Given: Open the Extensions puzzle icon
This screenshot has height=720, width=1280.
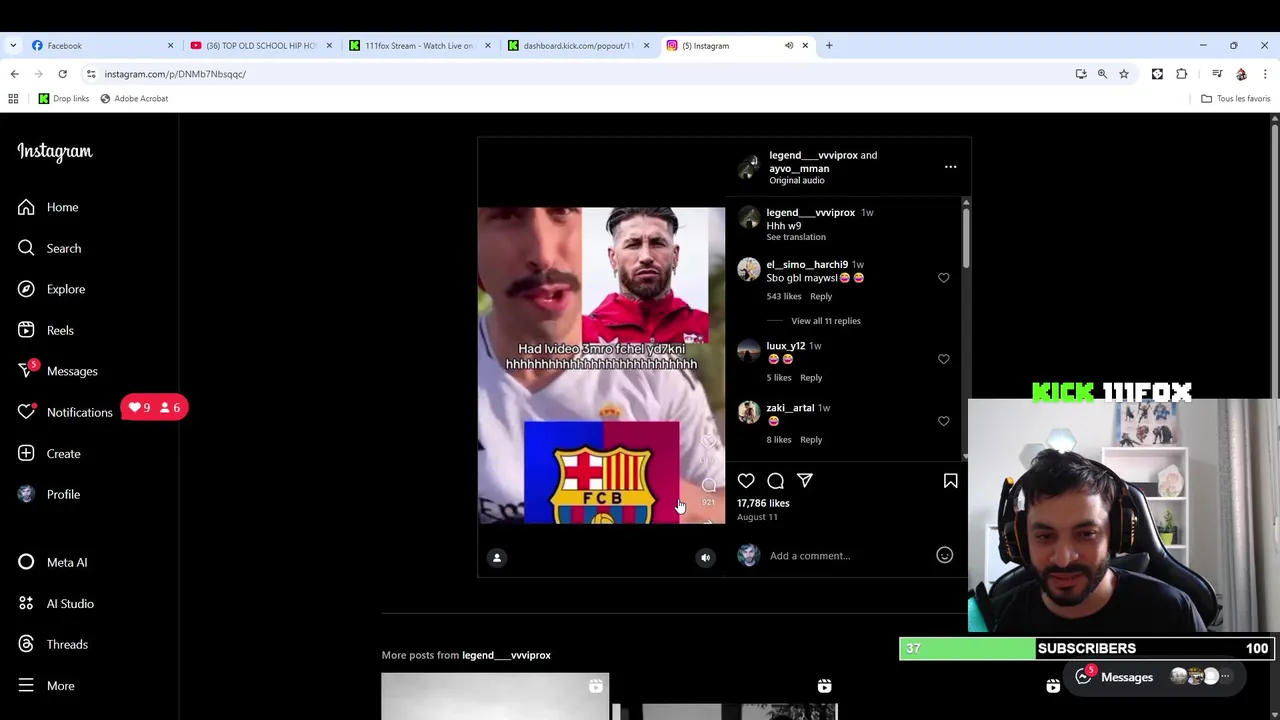Looking at the screenshot, I should pos(1181,74).
